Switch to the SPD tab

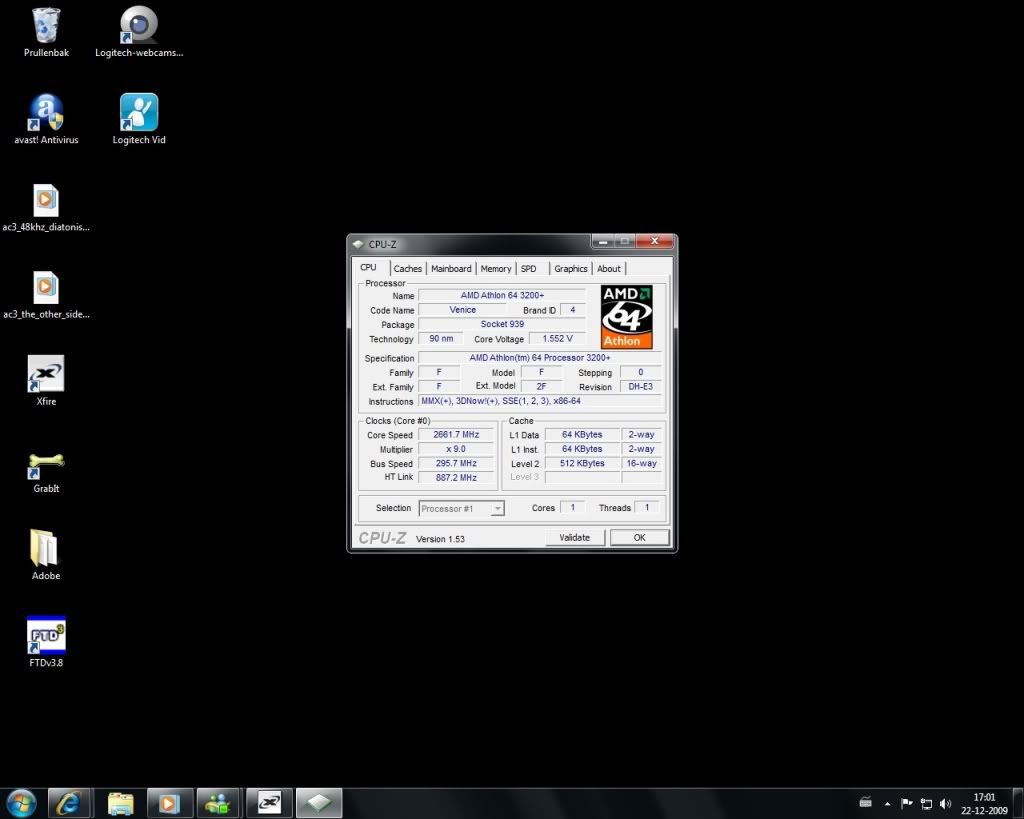click(x=528, y=268)
